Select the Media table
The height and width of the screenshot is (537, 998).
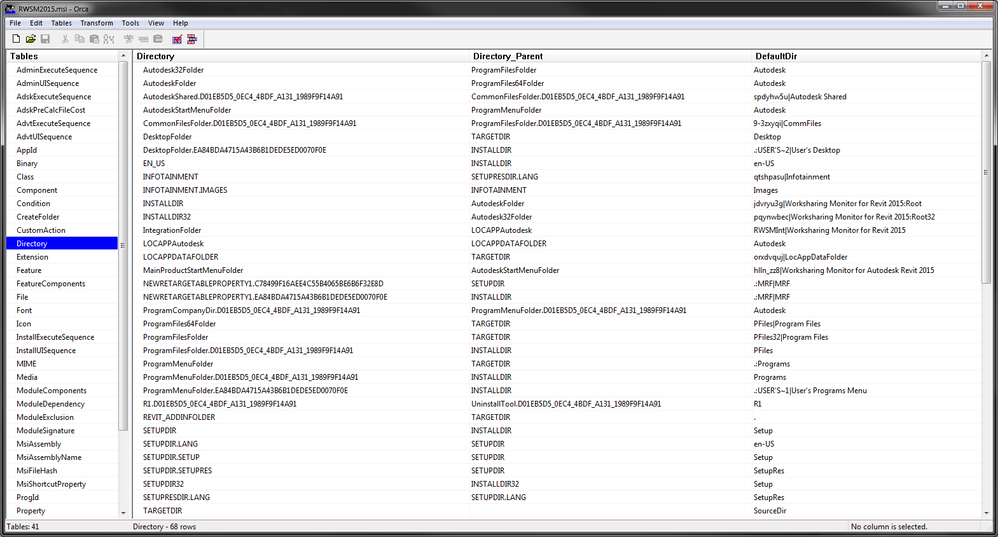point(27,377)
